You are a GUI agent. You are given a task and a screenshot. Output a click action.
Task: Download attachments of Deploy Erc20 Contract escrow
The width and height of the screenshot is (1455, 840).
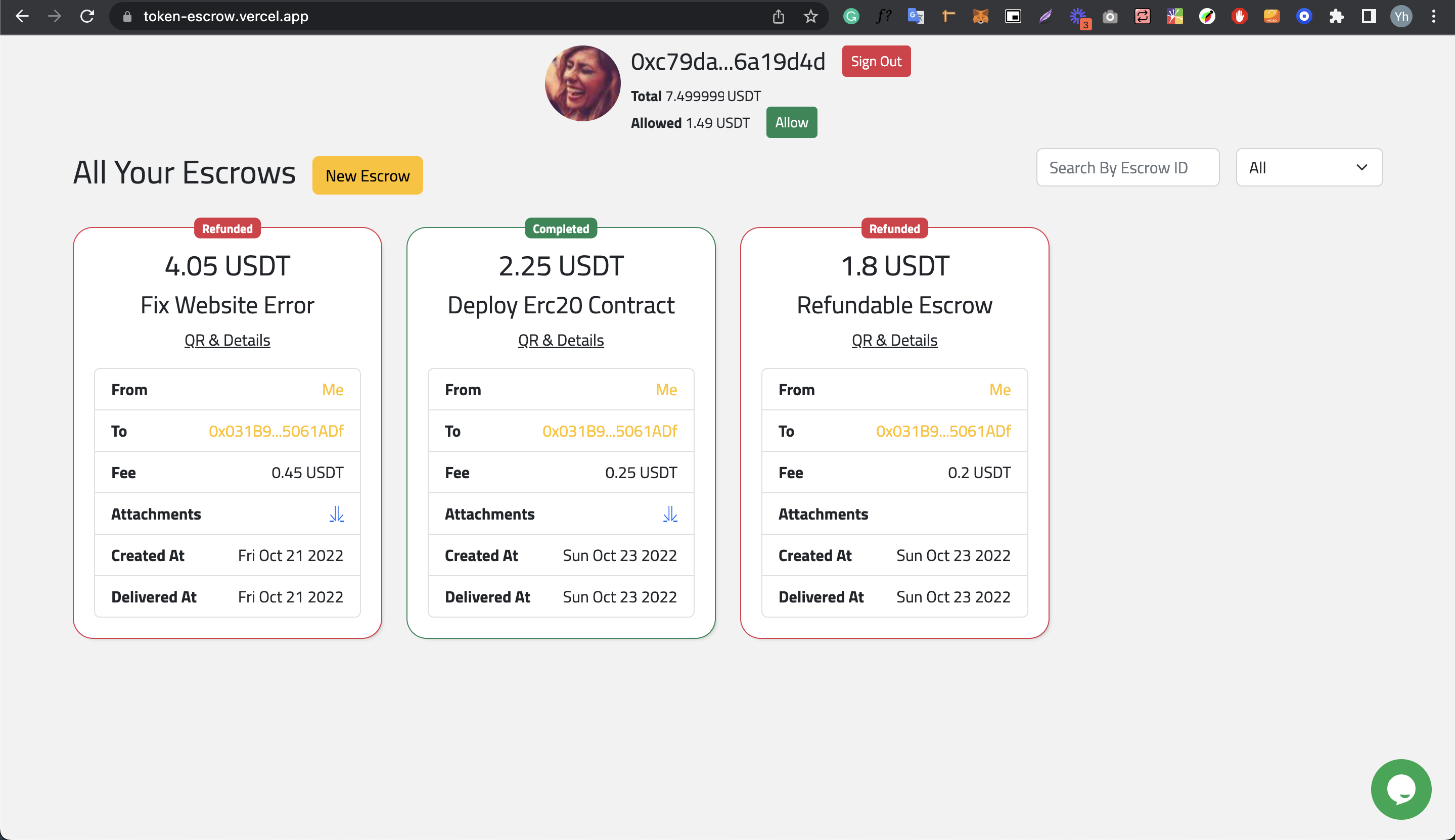click(x=669, y=514)
